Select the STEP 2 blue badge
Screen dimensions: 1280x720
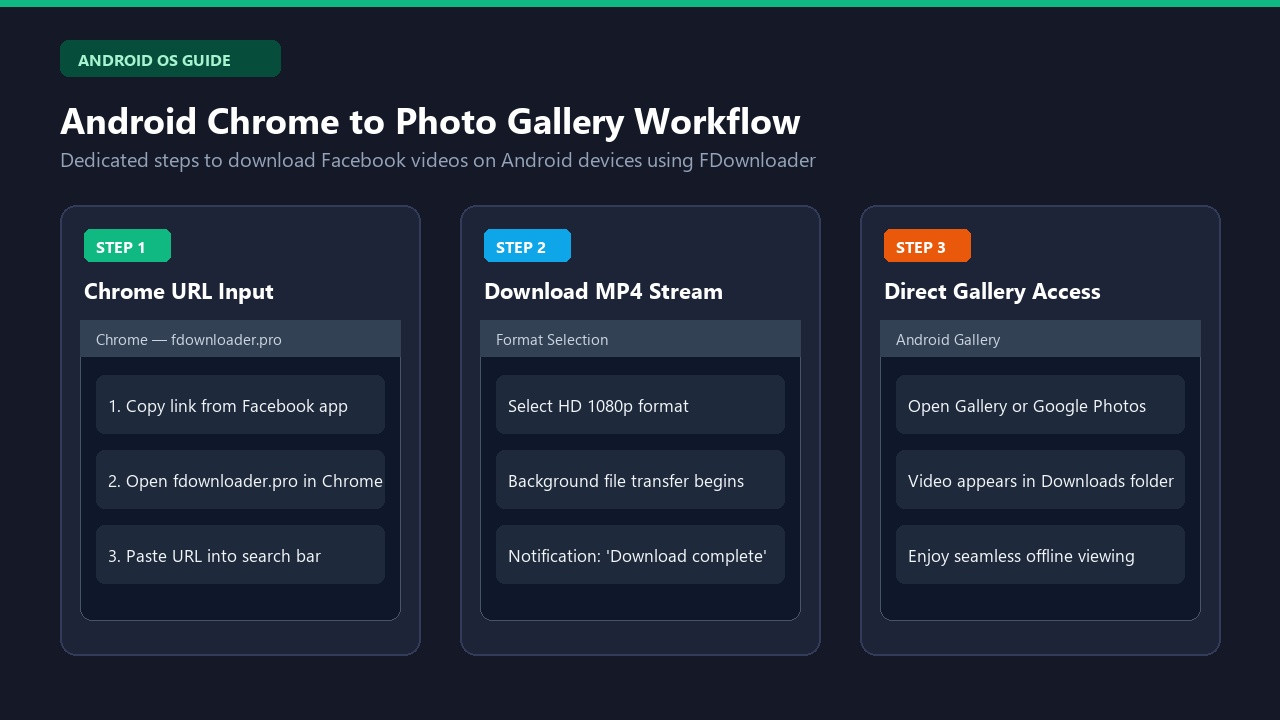(527, 246)
